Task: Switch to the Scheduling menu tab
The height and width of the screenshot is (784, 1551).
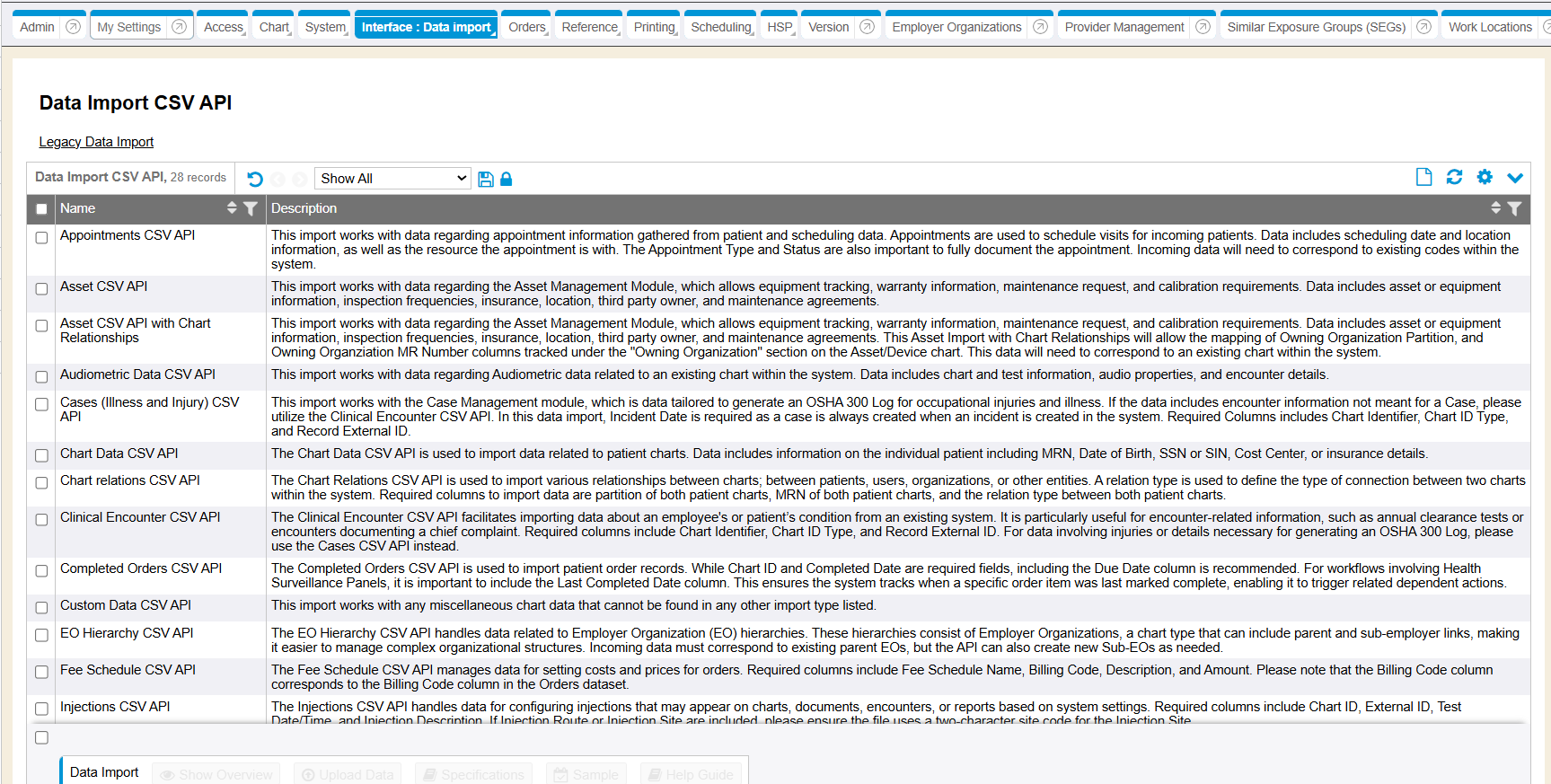Action: click(x=720, y=27)
